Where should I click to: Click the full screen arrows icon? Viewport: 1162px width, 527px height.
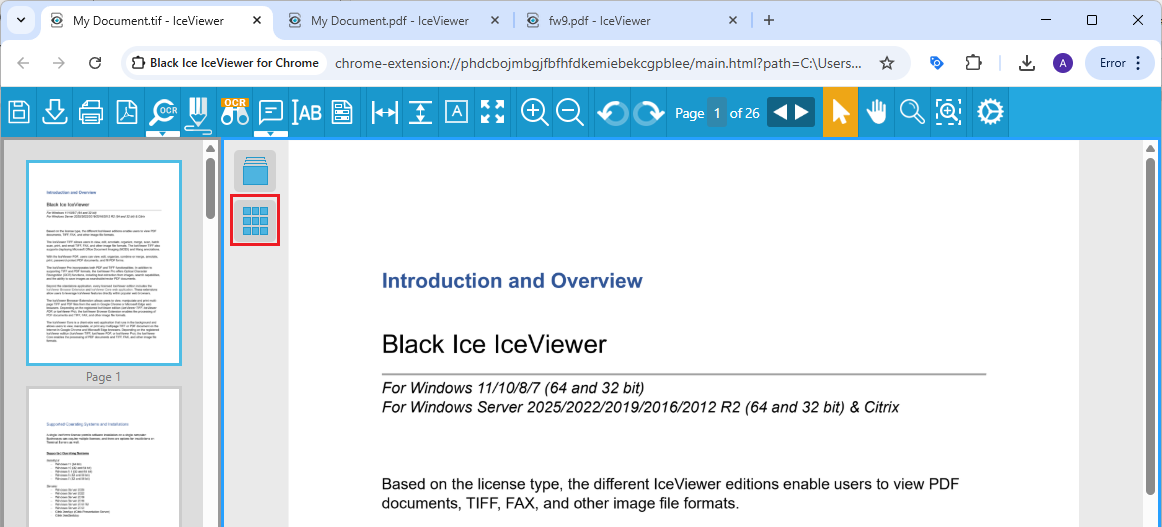click(492, 113)
